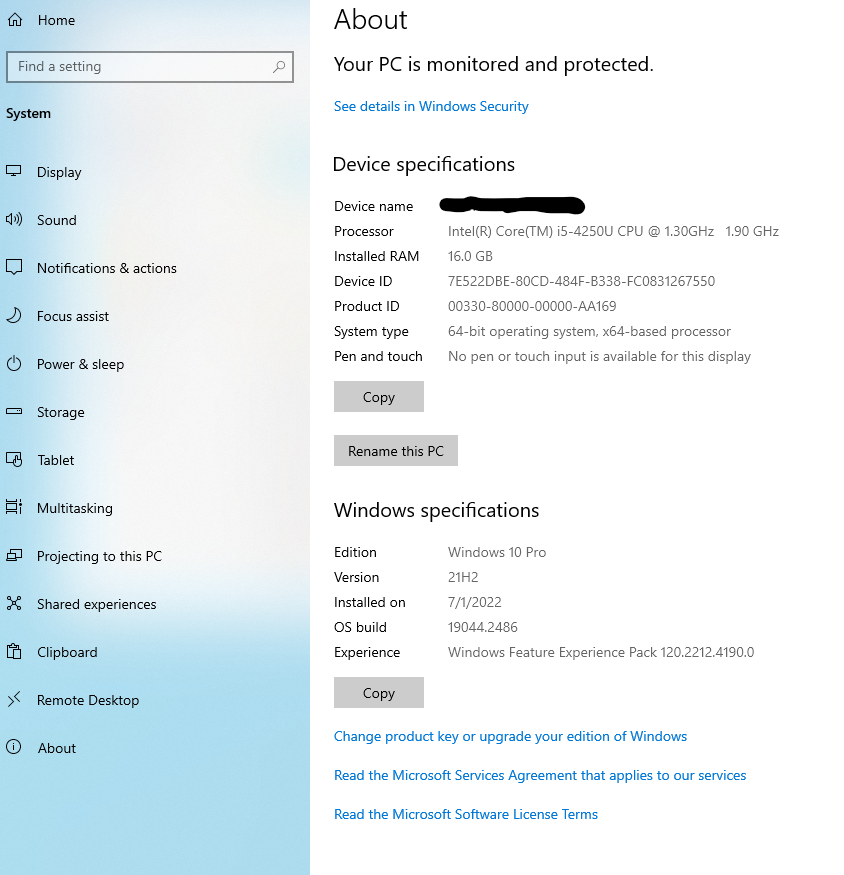
Task: Select the Sound speaker icon
Action: tap(14, 220)
